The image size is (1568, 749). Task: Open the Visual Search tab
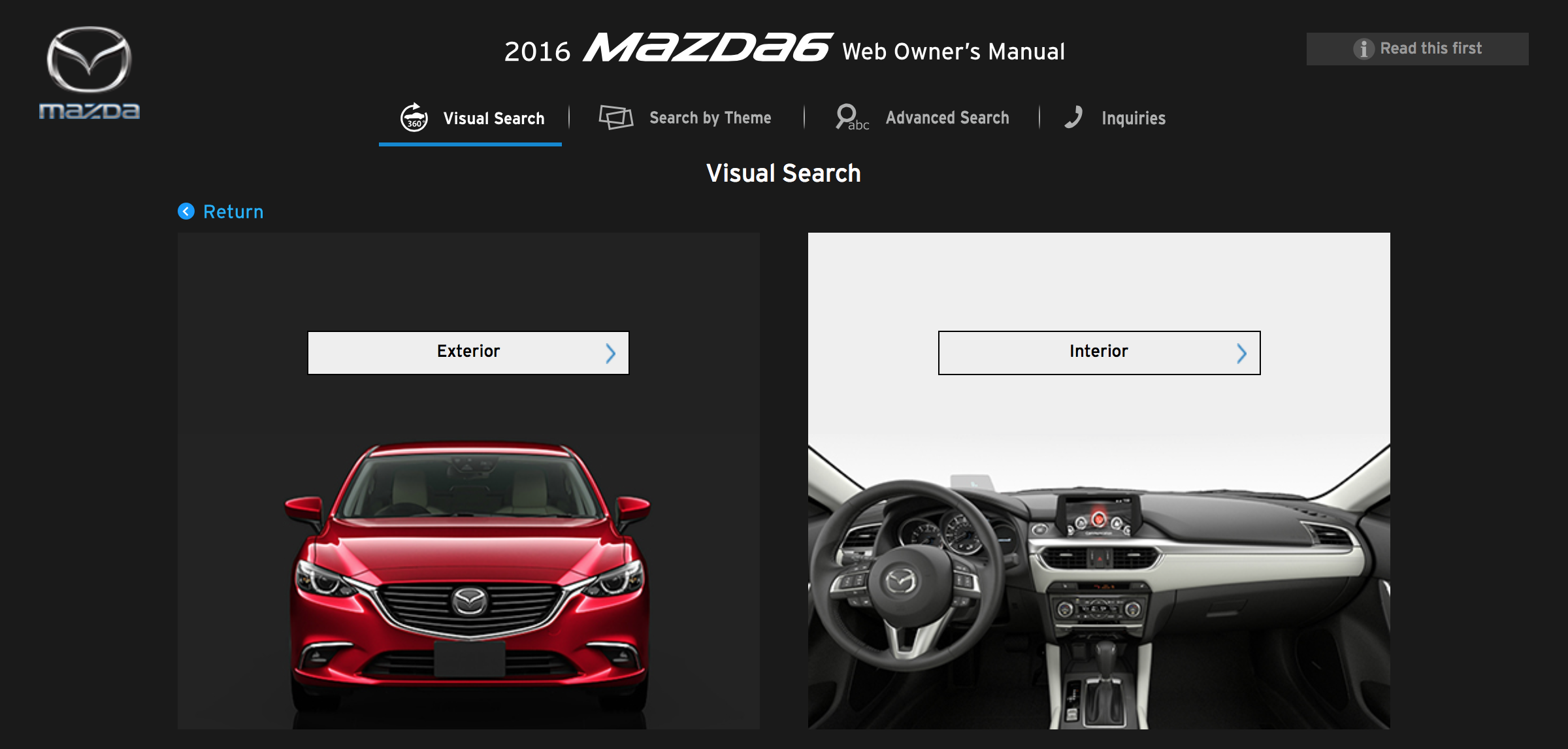[493, 118]
